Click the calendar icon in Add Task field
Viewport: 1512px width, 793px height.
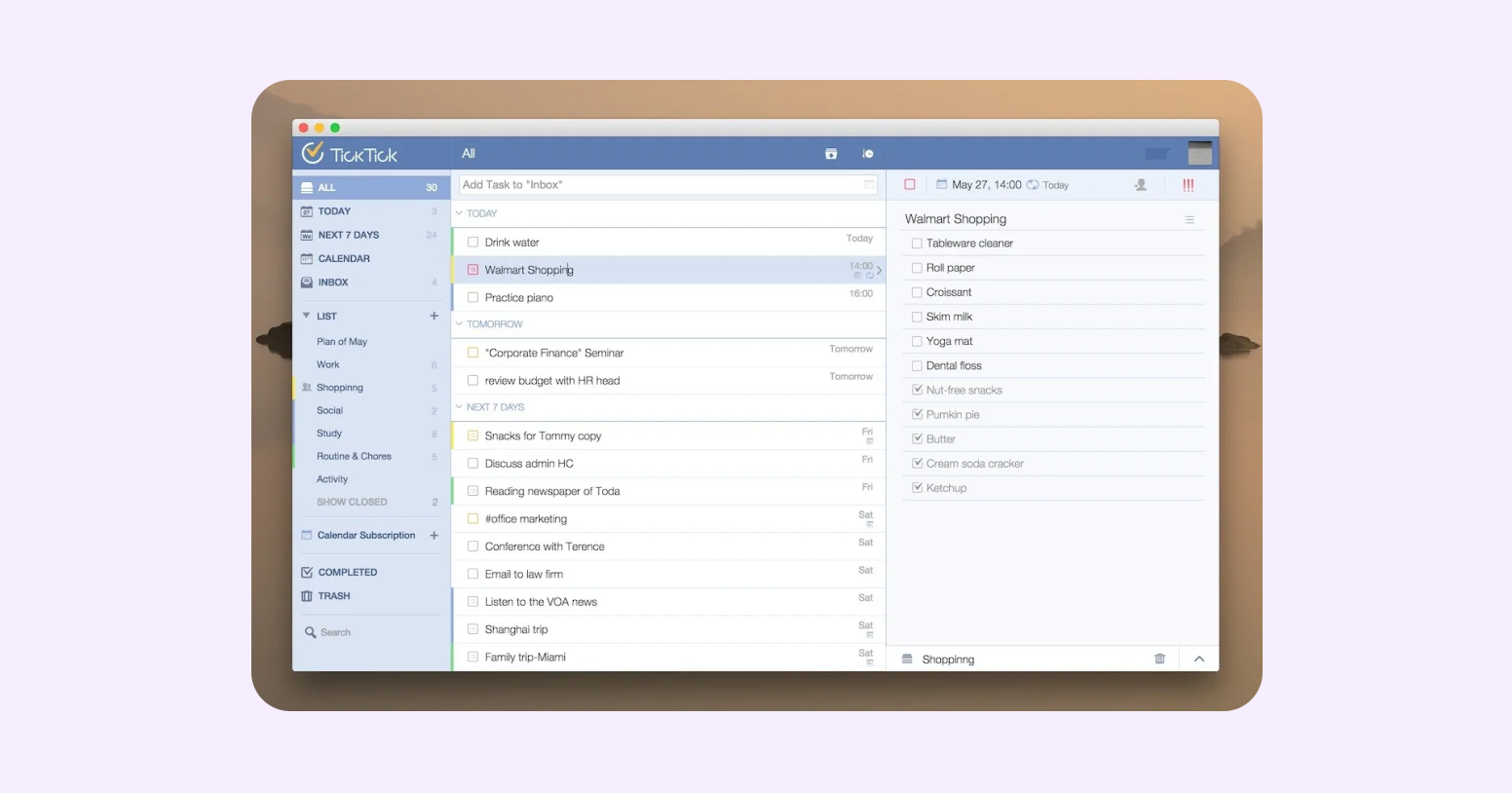pyautogui.click(x=869, y=184)
